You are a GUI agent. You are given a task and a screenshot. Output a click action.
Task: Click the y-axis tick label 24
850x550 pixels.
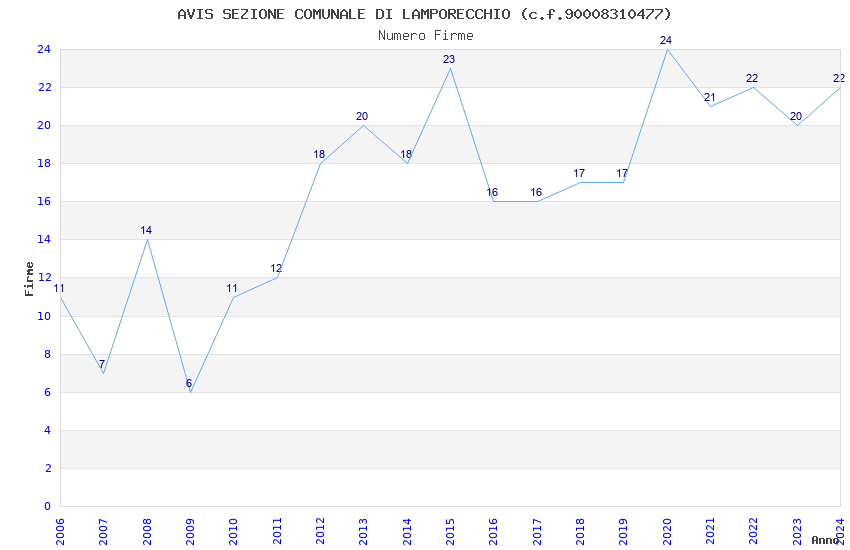tap(44, 49)
